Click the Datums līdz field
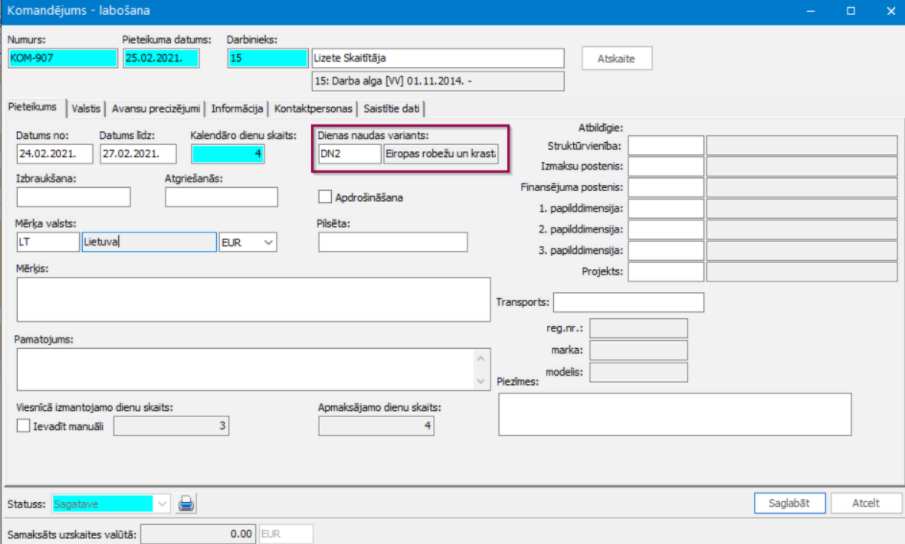This screenshot has height=544, width=905. (138, 154)
